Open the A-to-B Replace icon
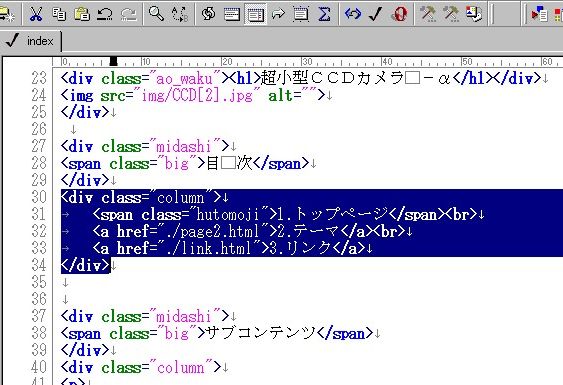The image size is (563, 385). (x=180, y=14)
